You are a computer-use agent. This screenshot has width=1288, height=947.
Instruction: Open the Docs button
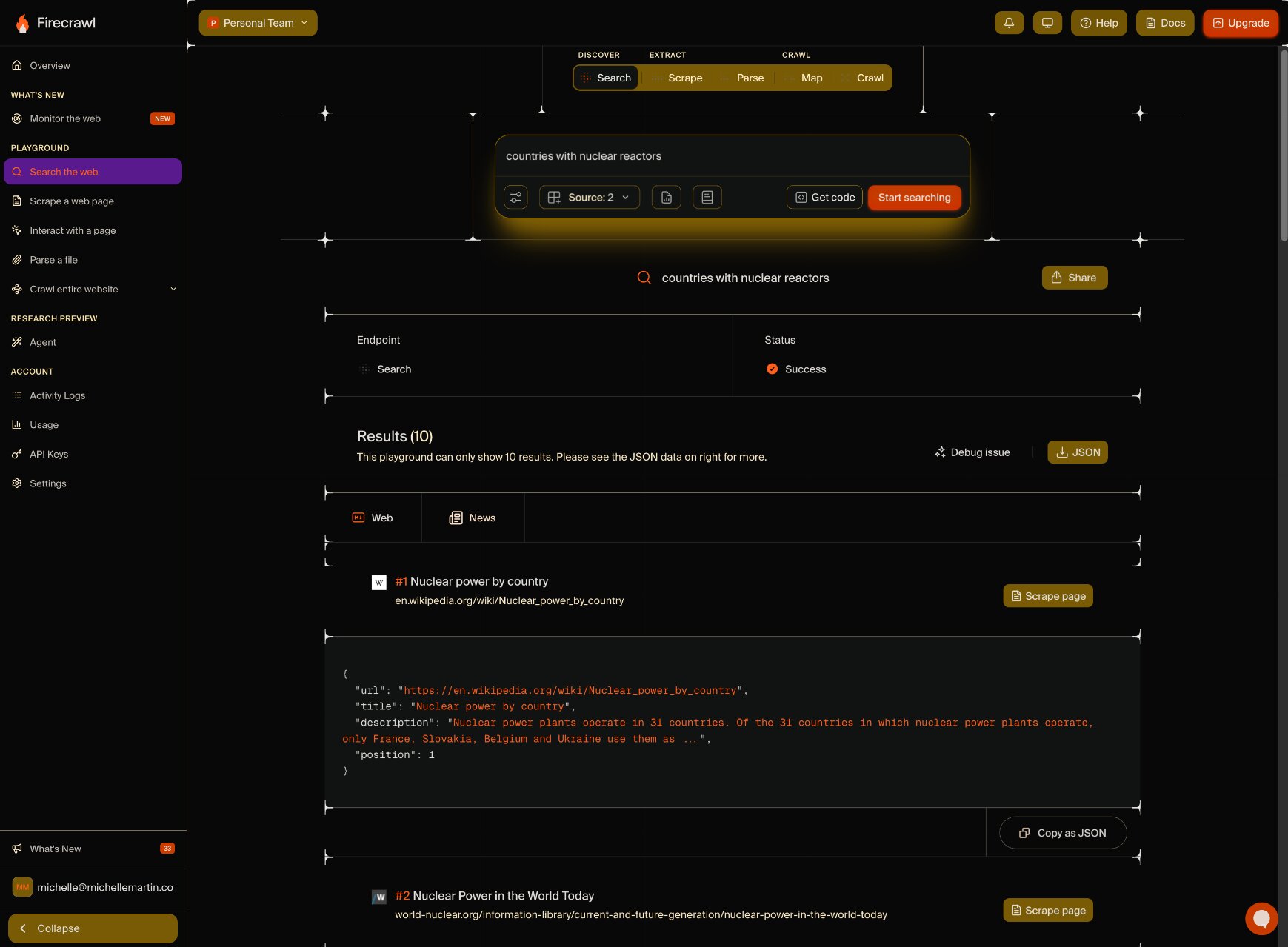tap(1165, 23)
